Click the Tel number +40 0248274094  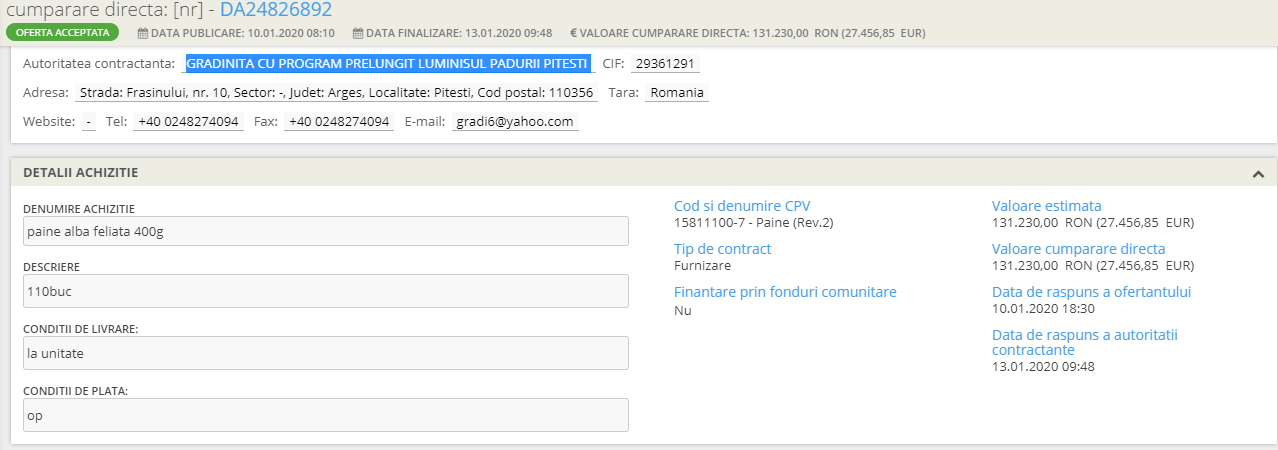(x=188, y=122)
